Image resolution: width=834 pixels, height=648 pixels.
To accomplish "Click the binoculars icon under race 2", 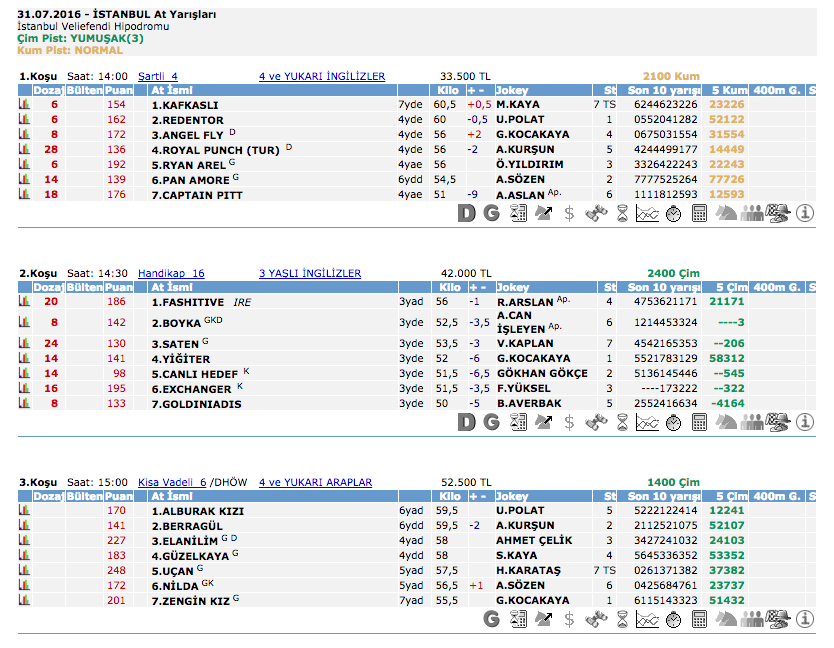I will [596, 422].
